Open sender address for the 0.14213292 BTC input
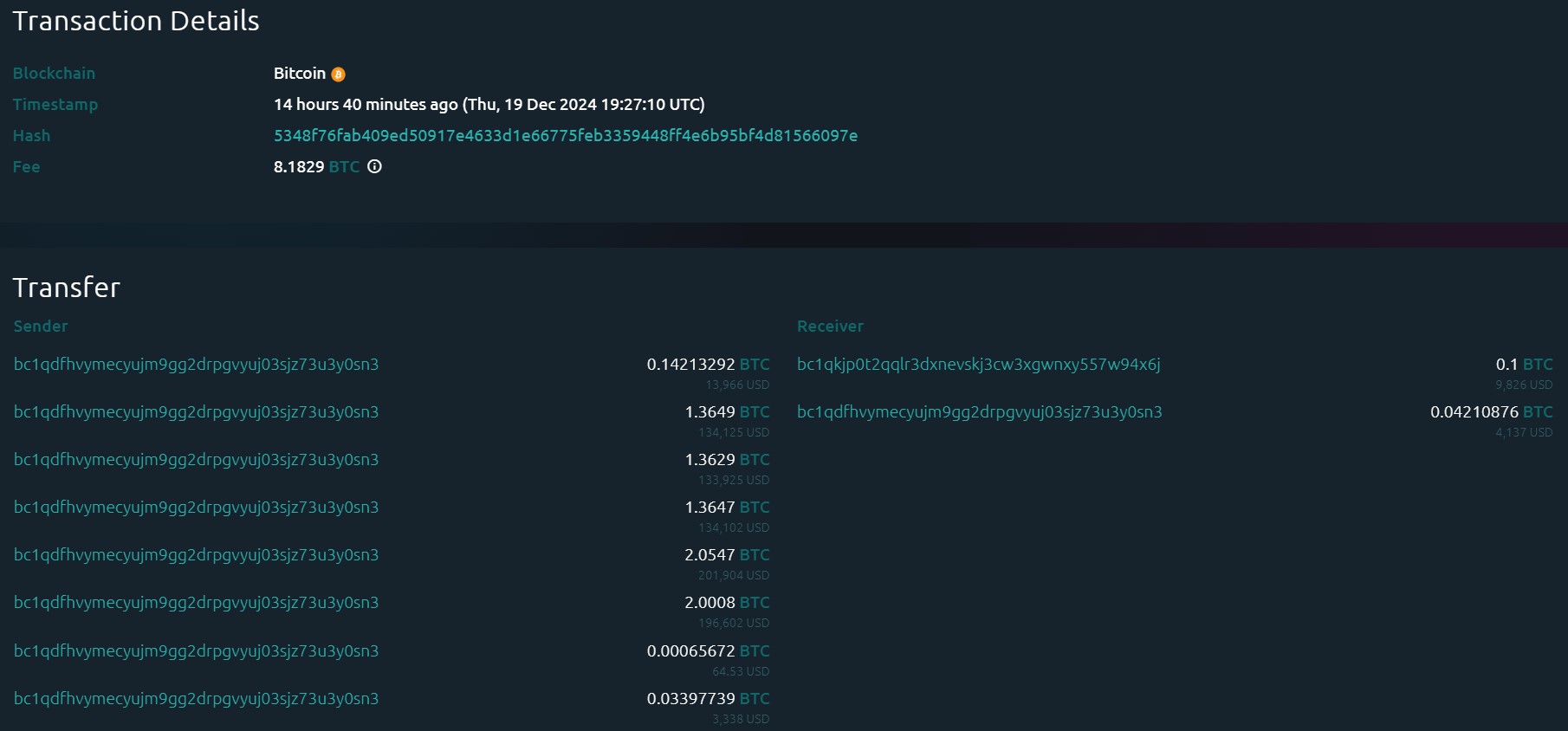 click(x=196, y=365)
